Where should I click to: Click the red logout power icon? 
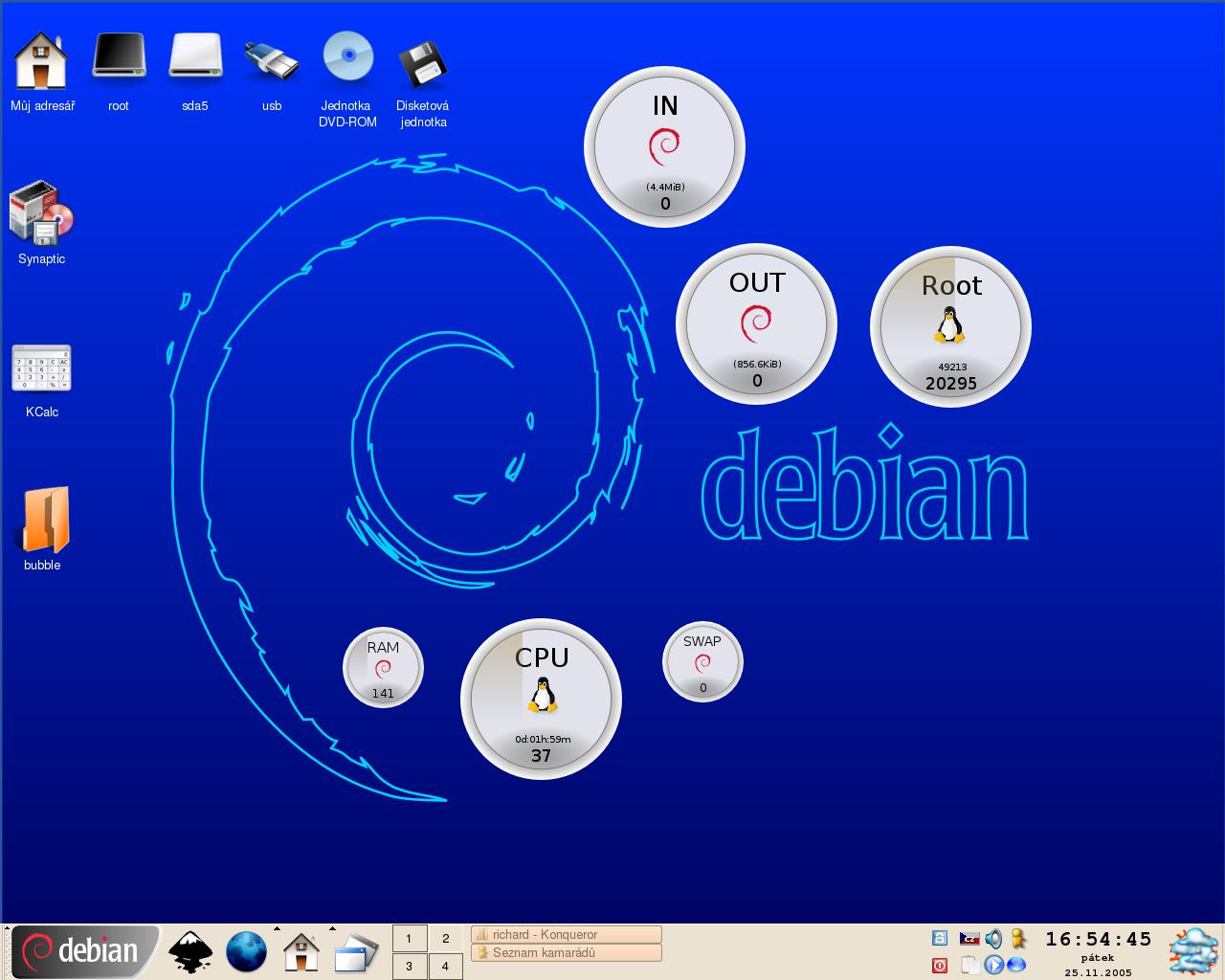point(940,965)
